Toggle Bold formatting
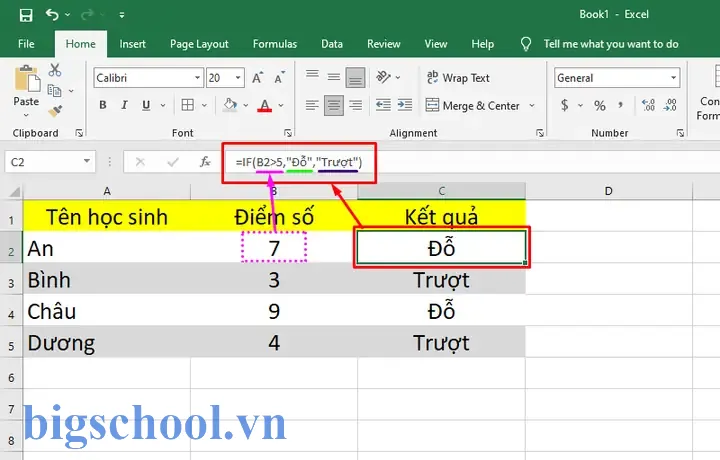This screenshot has height=460, width=720. [103, 105]
